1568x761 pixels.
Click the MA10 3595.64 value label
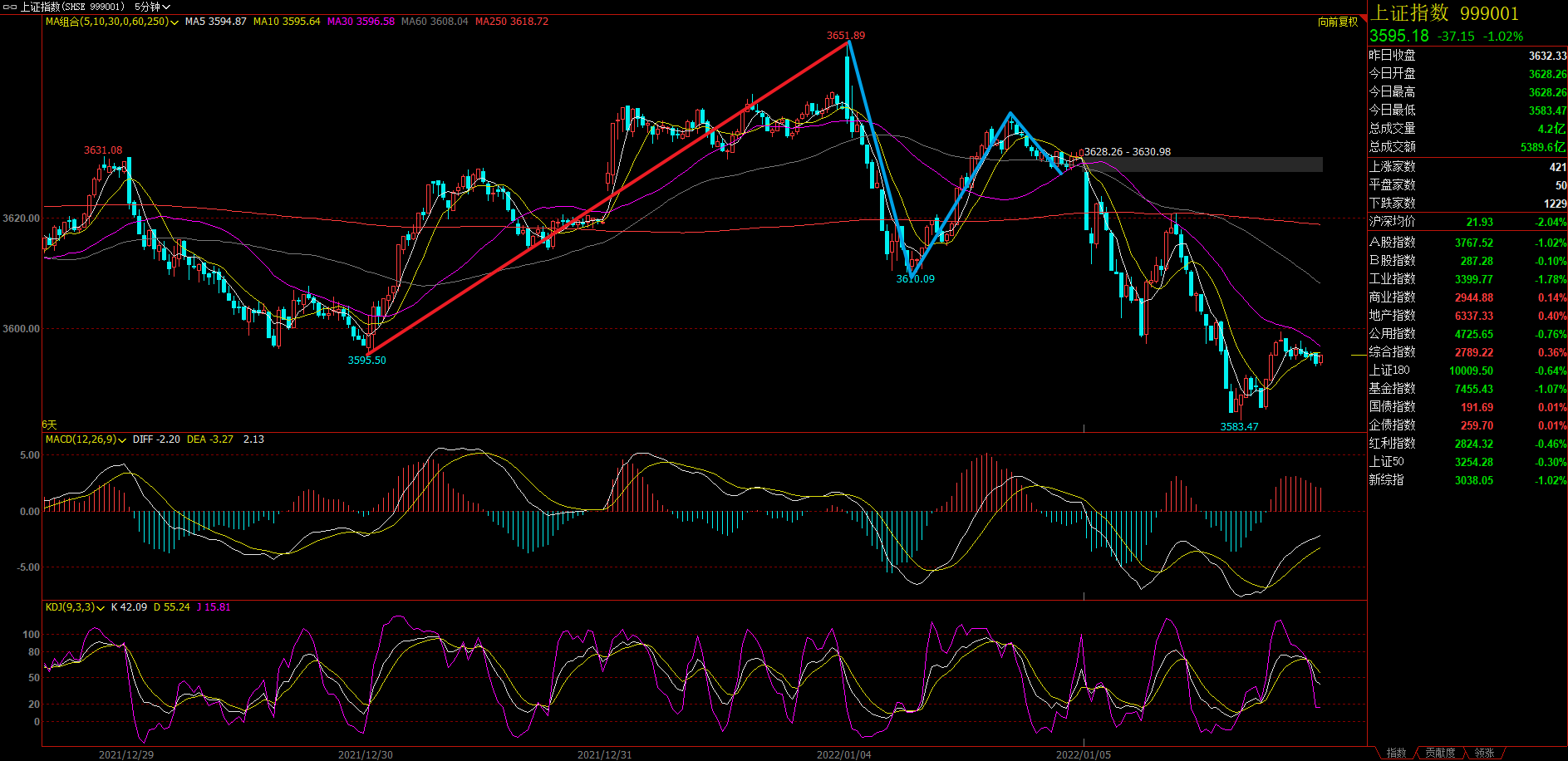[287, 22]
